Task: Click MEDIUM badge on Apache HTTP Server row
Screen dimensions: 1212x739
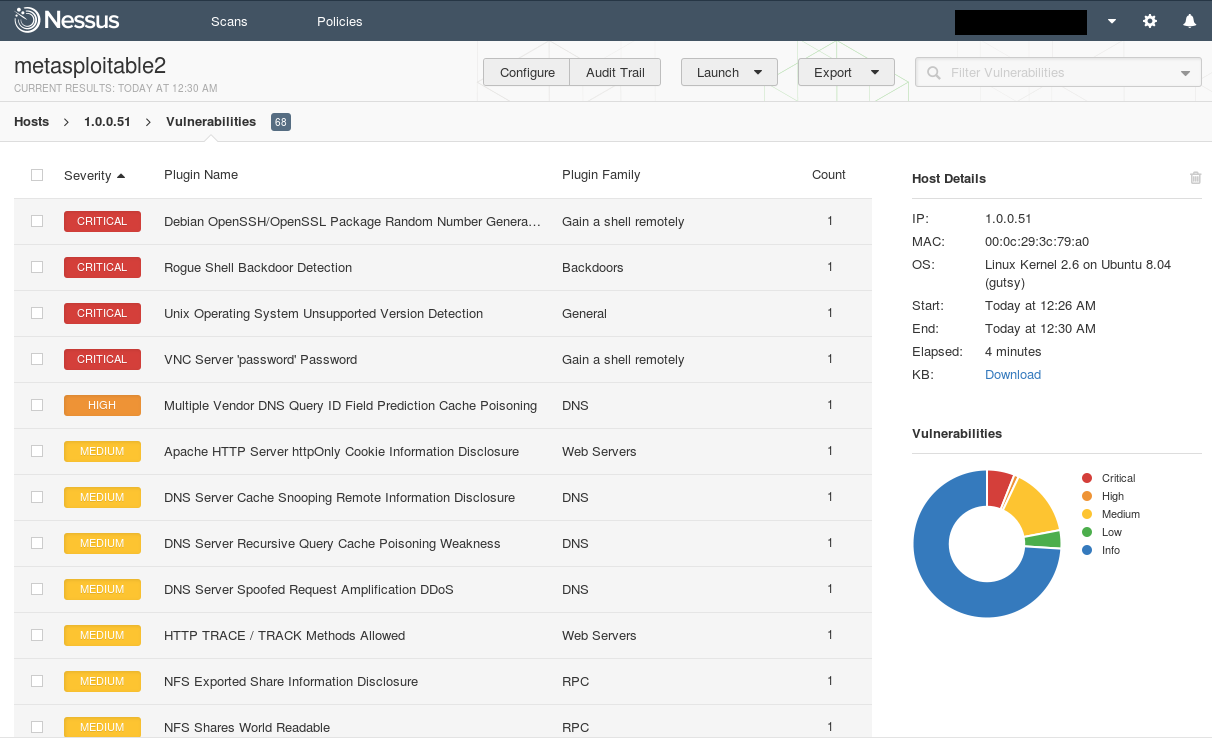Action: (102, 451)
